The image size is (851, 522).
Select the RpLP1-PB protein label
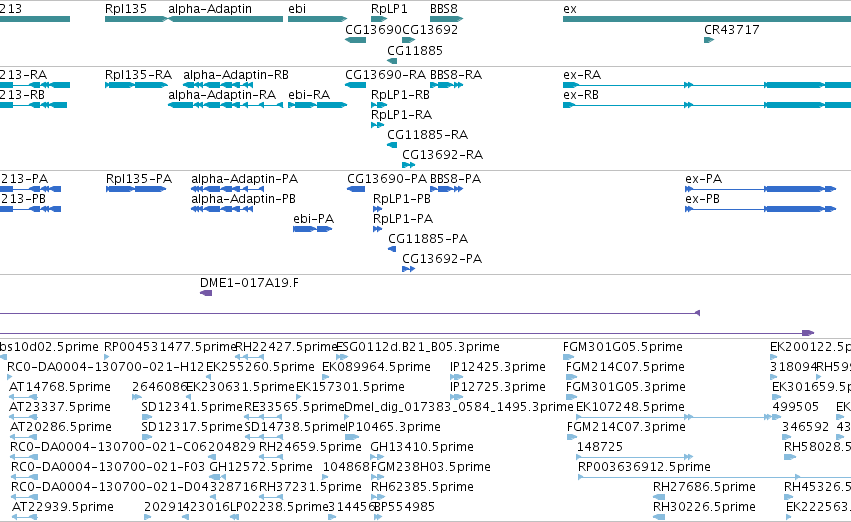(x=402, y=199)
